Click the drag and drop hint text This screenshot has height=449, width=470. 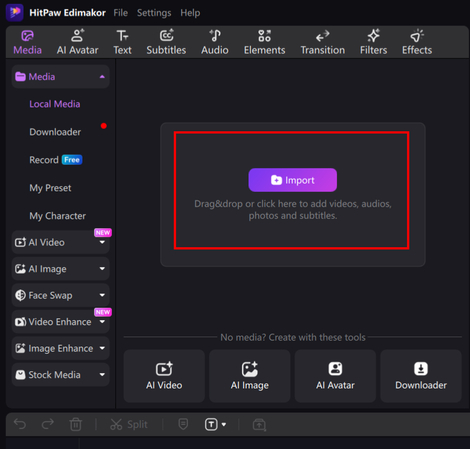pyautogui.click(x=293, y=210)
